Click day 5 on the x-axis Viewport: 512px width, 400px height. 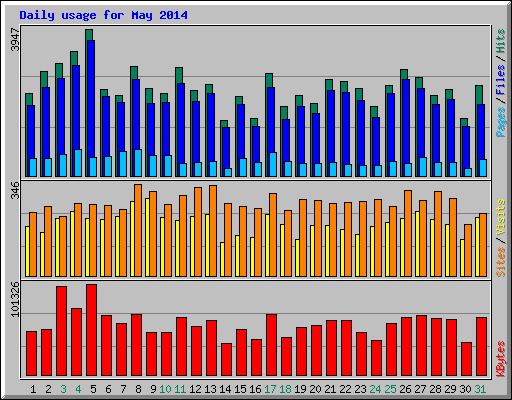point(93,389)
